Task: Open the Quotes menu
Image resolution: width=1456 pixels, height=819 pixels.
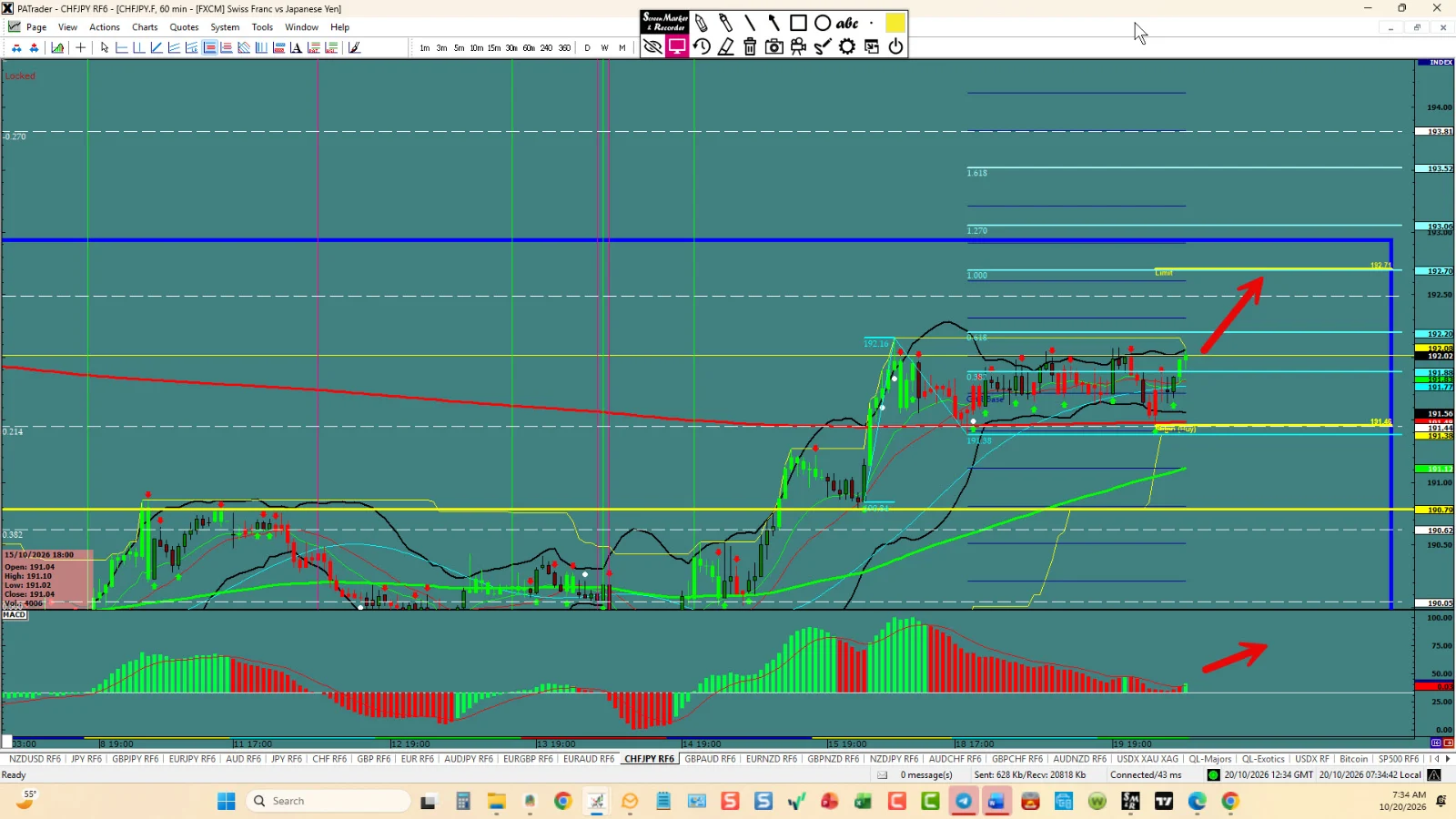Action: tap(184, 27)
